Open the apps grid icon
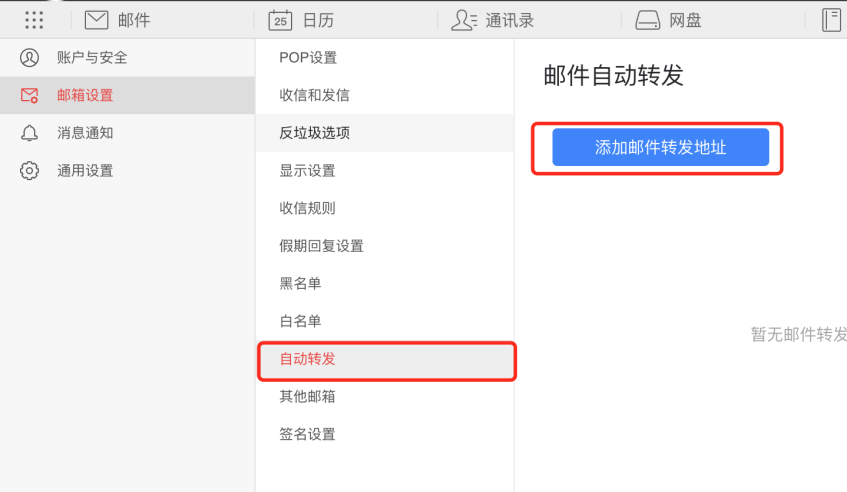The height and width of the screenshot is (492, 847). [x=34, y=20]
